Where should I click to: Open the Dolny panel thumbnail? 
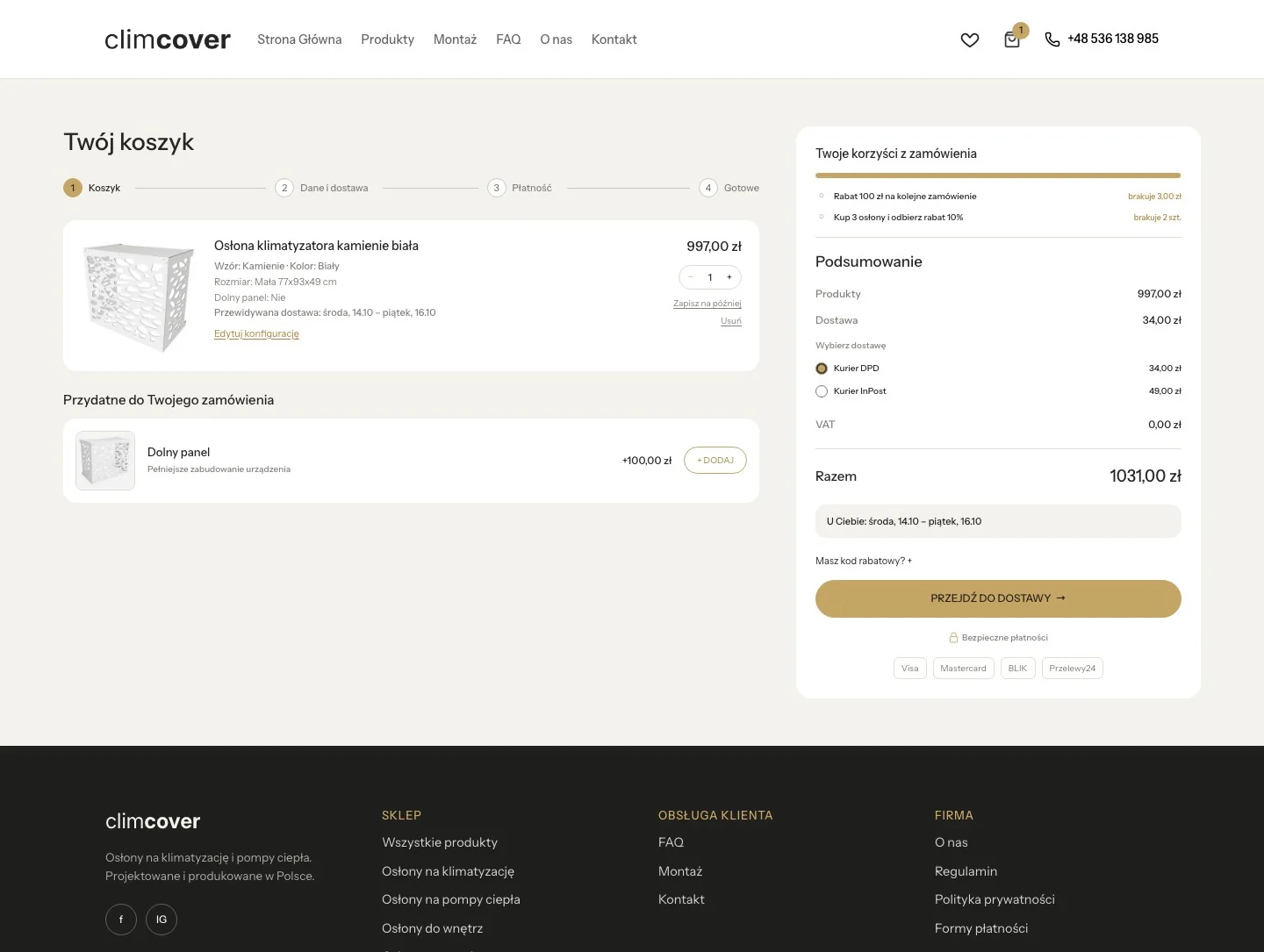105,461
